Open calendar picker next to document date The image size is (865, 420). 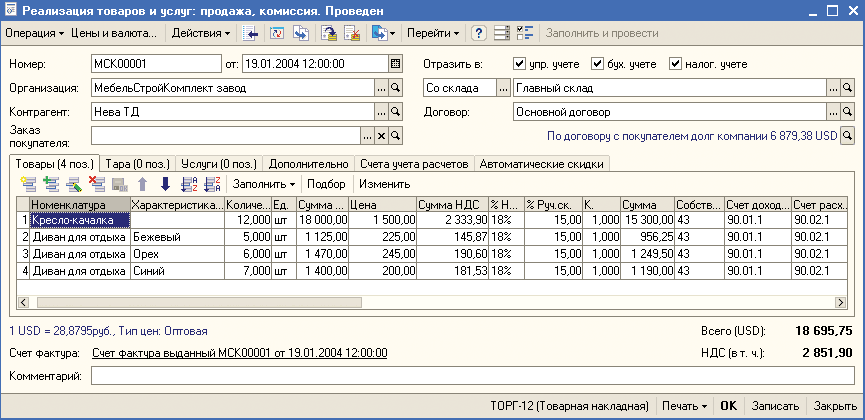coord(395,63)
